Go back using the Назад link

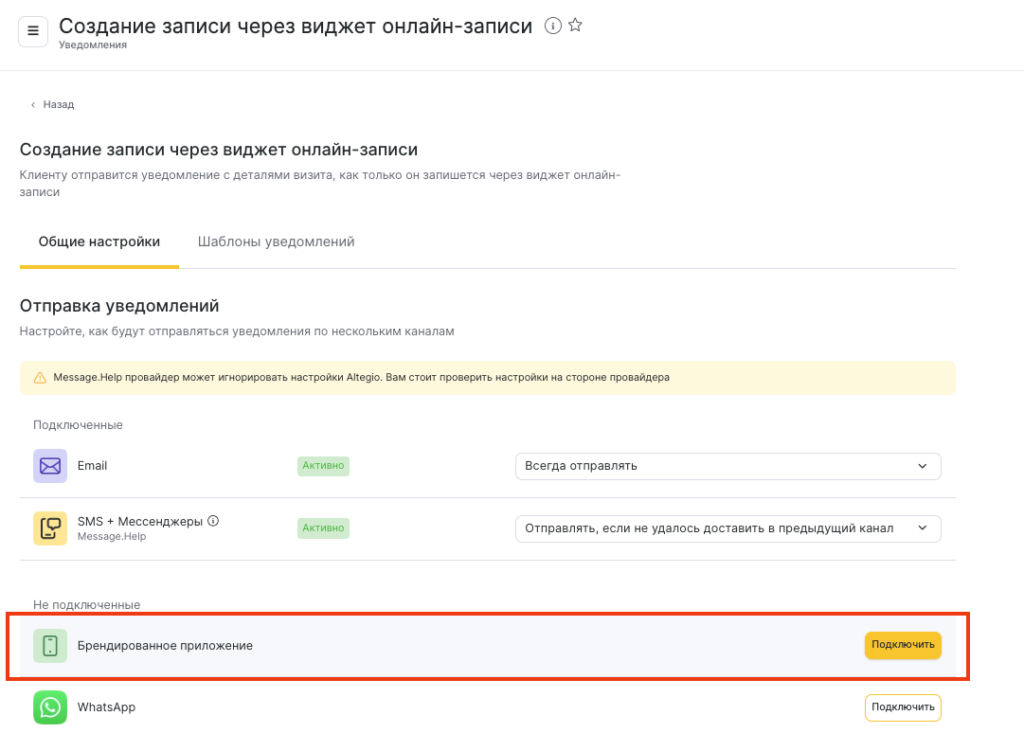pyautogui.click(x=52, y=104)
